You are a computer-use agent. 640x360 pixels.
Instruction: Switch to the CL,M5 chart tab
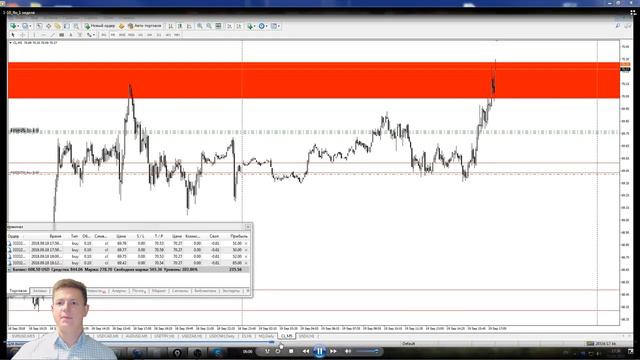coord(287,336)
